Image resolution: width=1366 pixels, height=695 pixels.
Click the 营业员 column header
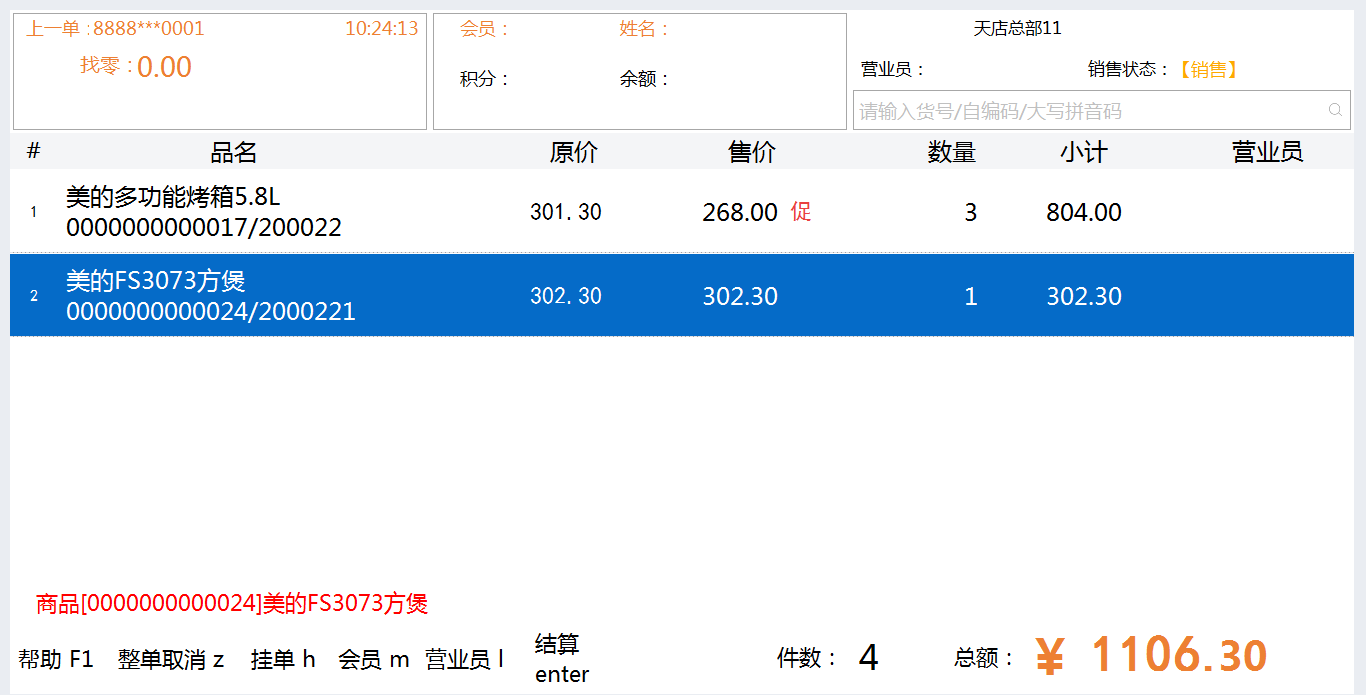1268,152
